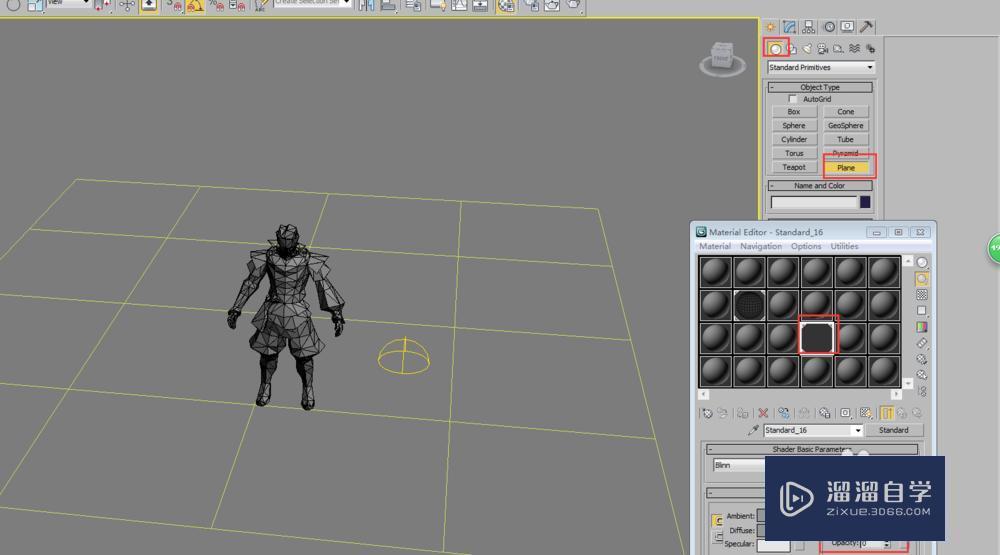
Task: Choose the Cone primitive button
Action: point(846,112)
